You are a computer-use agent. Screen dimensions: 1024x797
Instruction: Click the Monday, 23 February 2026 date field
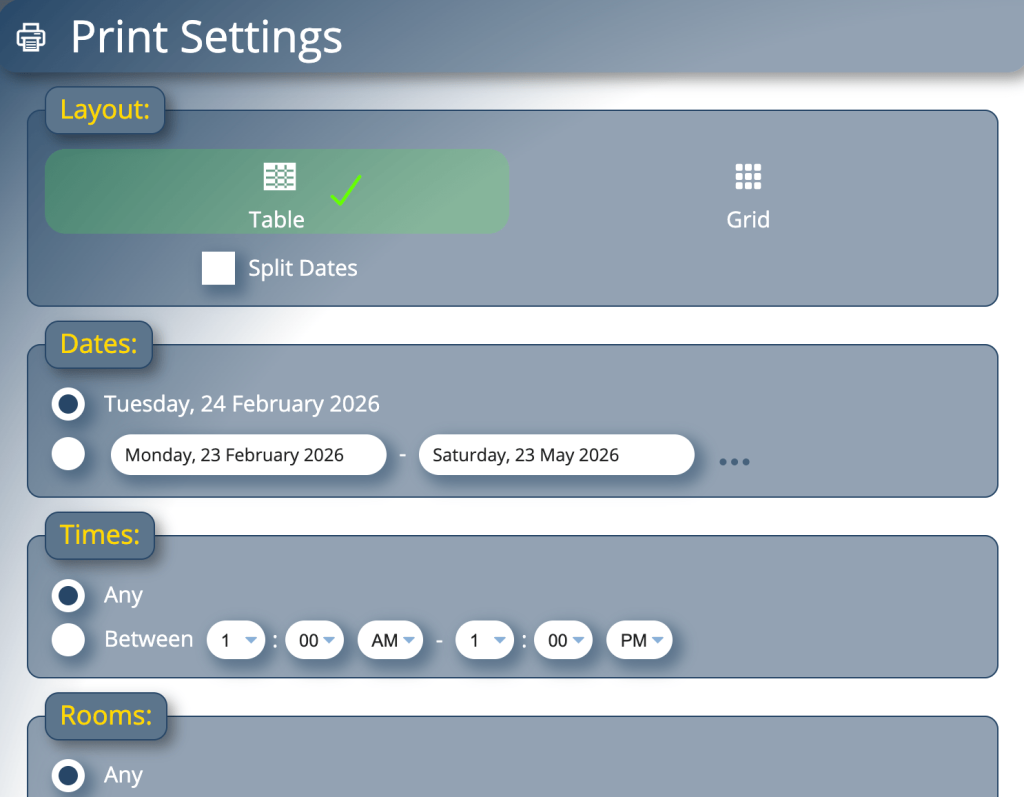248,455
